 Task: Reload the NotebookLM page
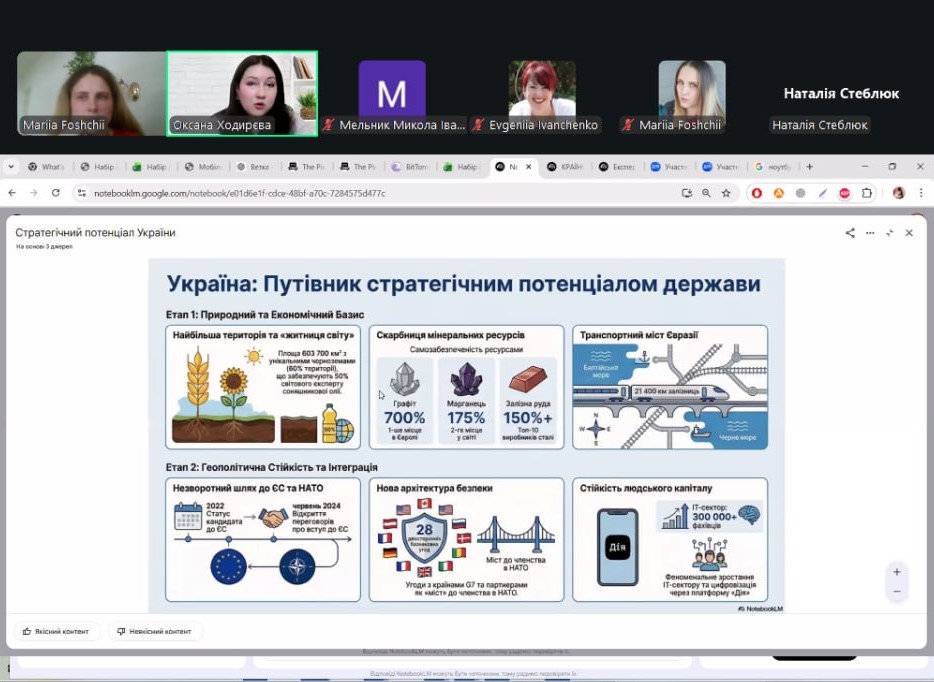tap(55, 193)
